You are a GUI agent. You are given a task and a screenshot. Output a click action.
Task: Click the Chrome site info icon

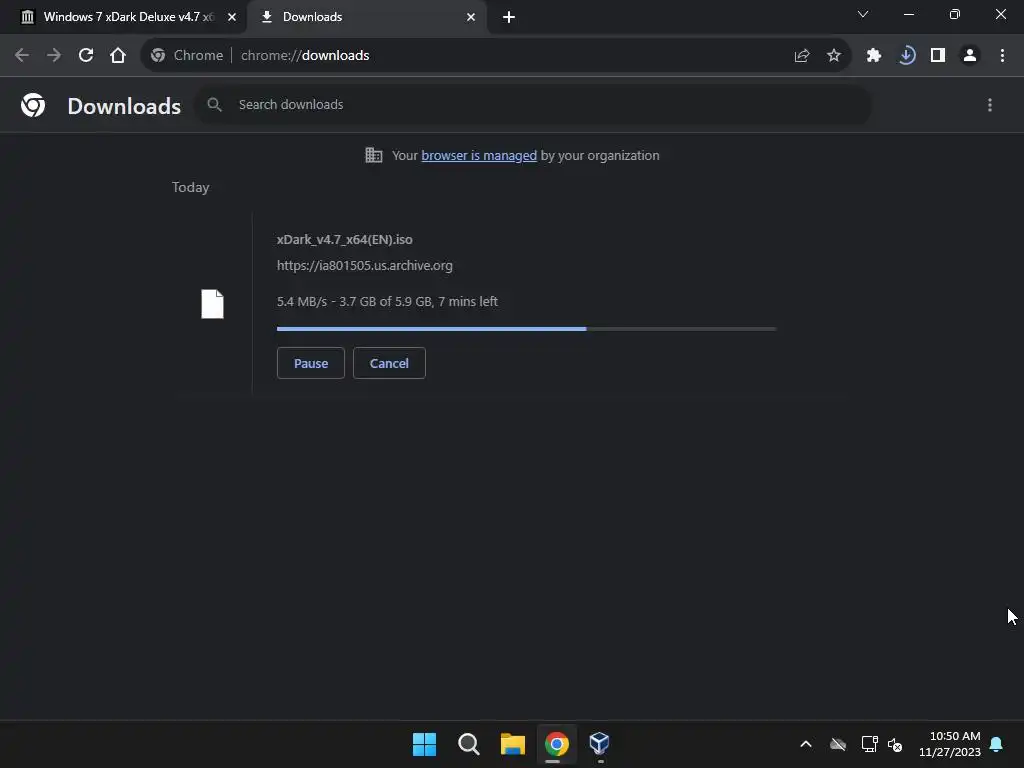click(158, 56)
